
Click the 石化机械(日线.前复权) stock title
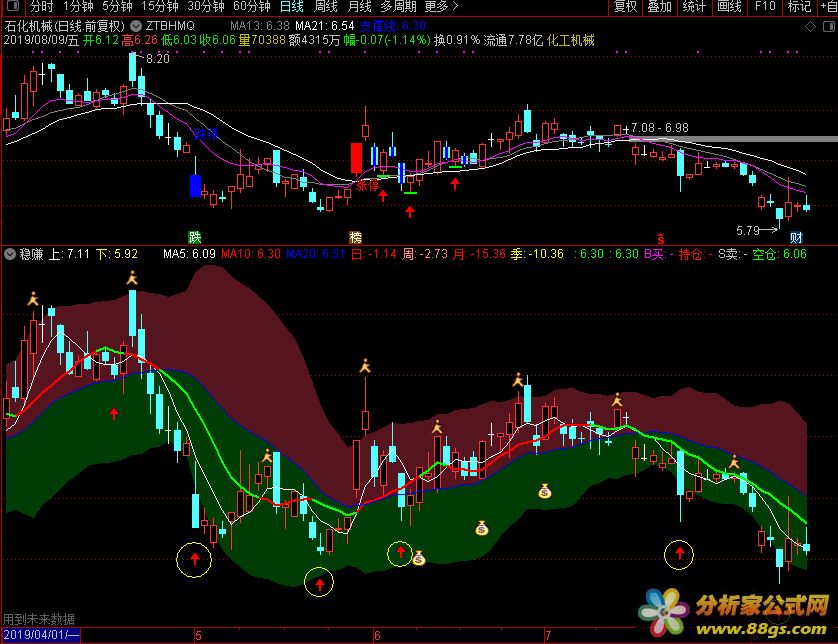[x=64, y=26]
